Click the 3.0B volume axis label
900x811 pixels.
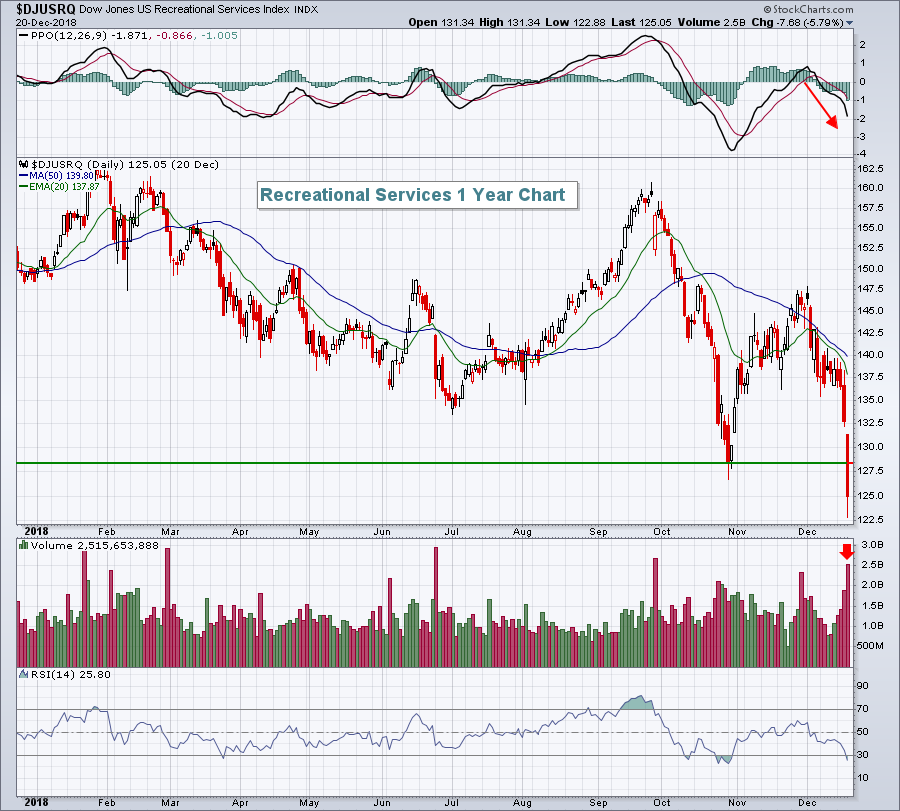872,545
